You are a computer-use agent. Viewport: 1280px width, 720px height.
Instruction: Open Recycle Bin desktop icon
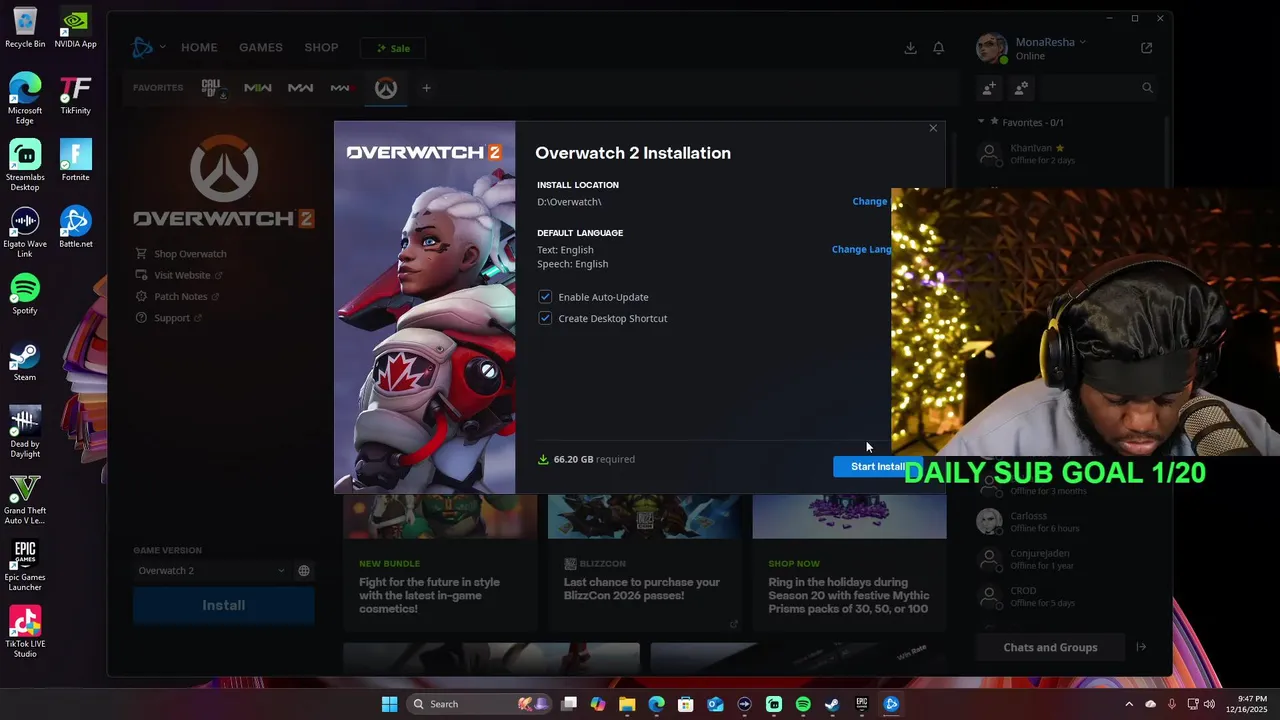pyautogui.click(x=25, y=28)
